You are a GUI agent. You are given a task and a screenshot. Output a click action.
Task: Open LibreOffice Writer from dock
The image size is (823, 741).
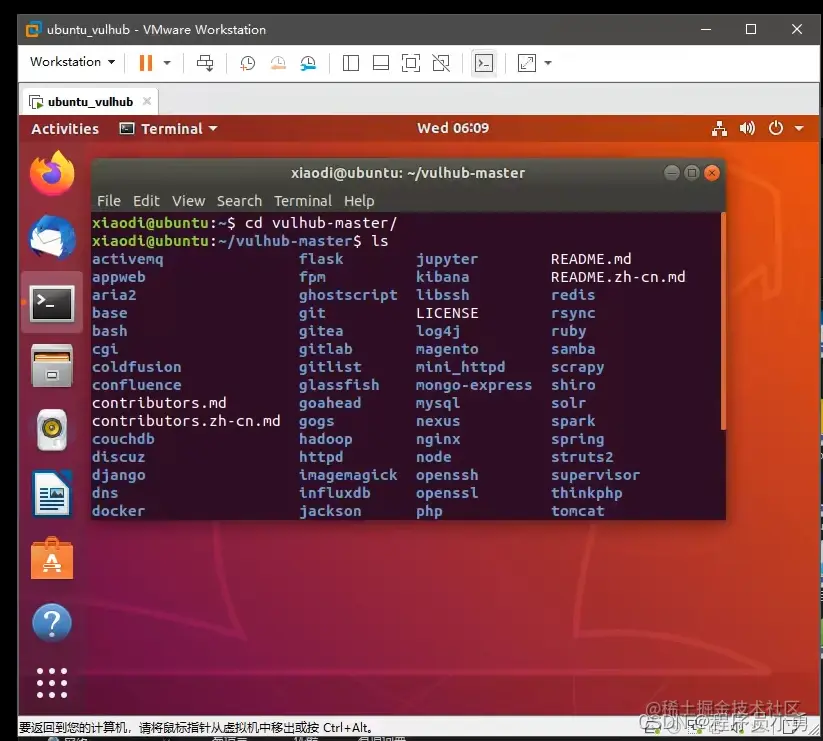(52, 494)
